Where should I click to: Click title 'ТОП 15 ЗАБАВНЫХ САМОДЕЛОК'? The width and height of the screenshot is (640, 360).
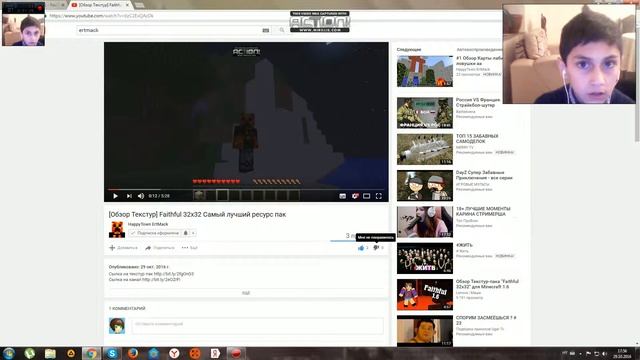click(x=477, y=139)
